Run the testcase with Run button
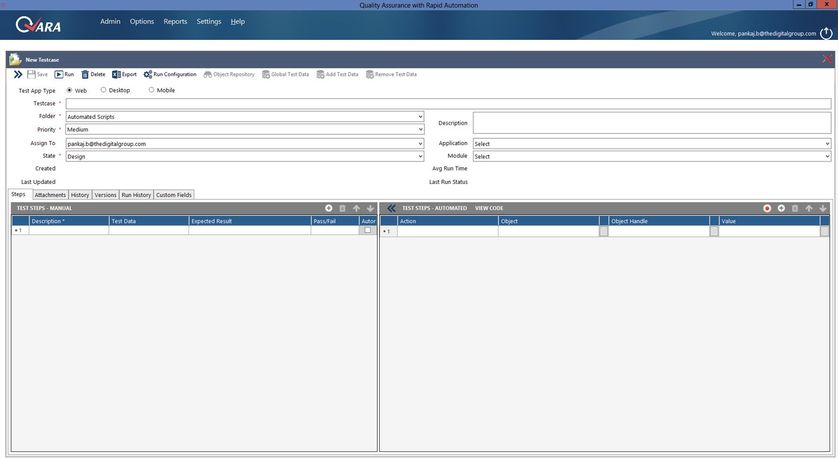This screenshot has height=458, width=838. 64,74
